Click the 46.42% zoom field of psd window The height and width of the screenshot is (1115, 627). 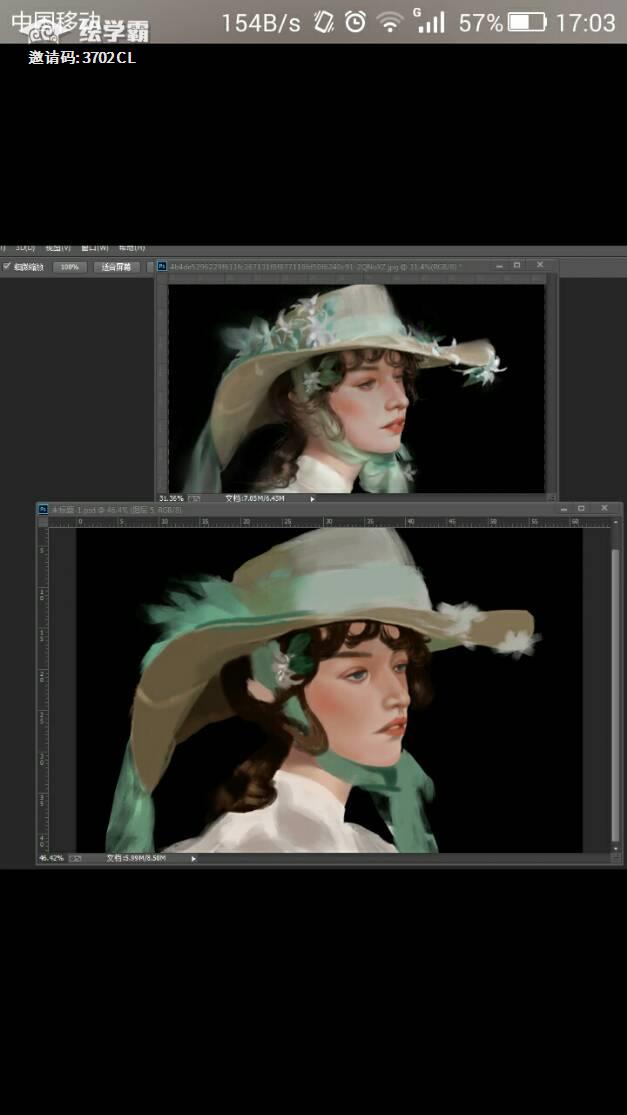pos(51,858)
